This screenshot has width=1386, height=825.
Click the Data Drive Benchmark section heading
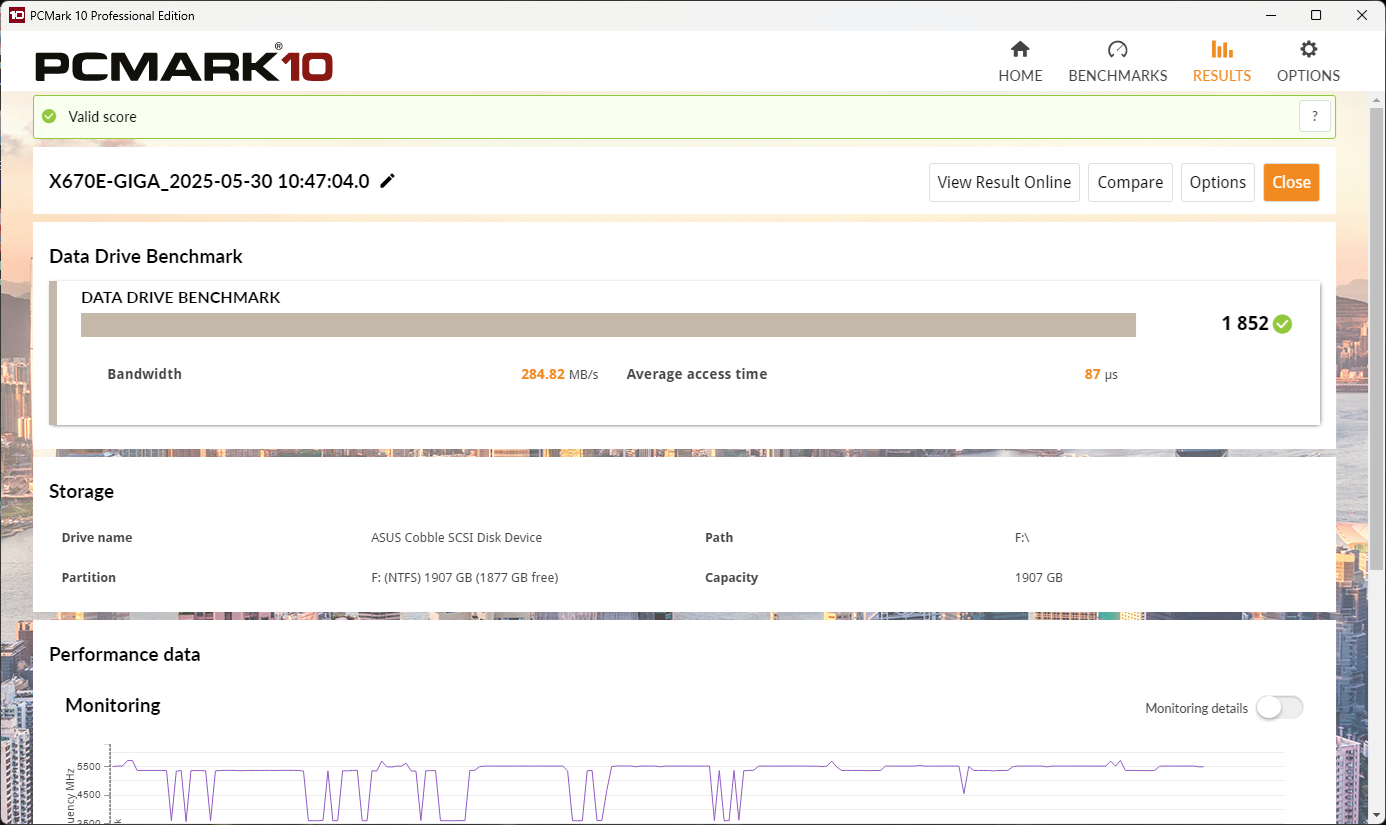[146, 256]
